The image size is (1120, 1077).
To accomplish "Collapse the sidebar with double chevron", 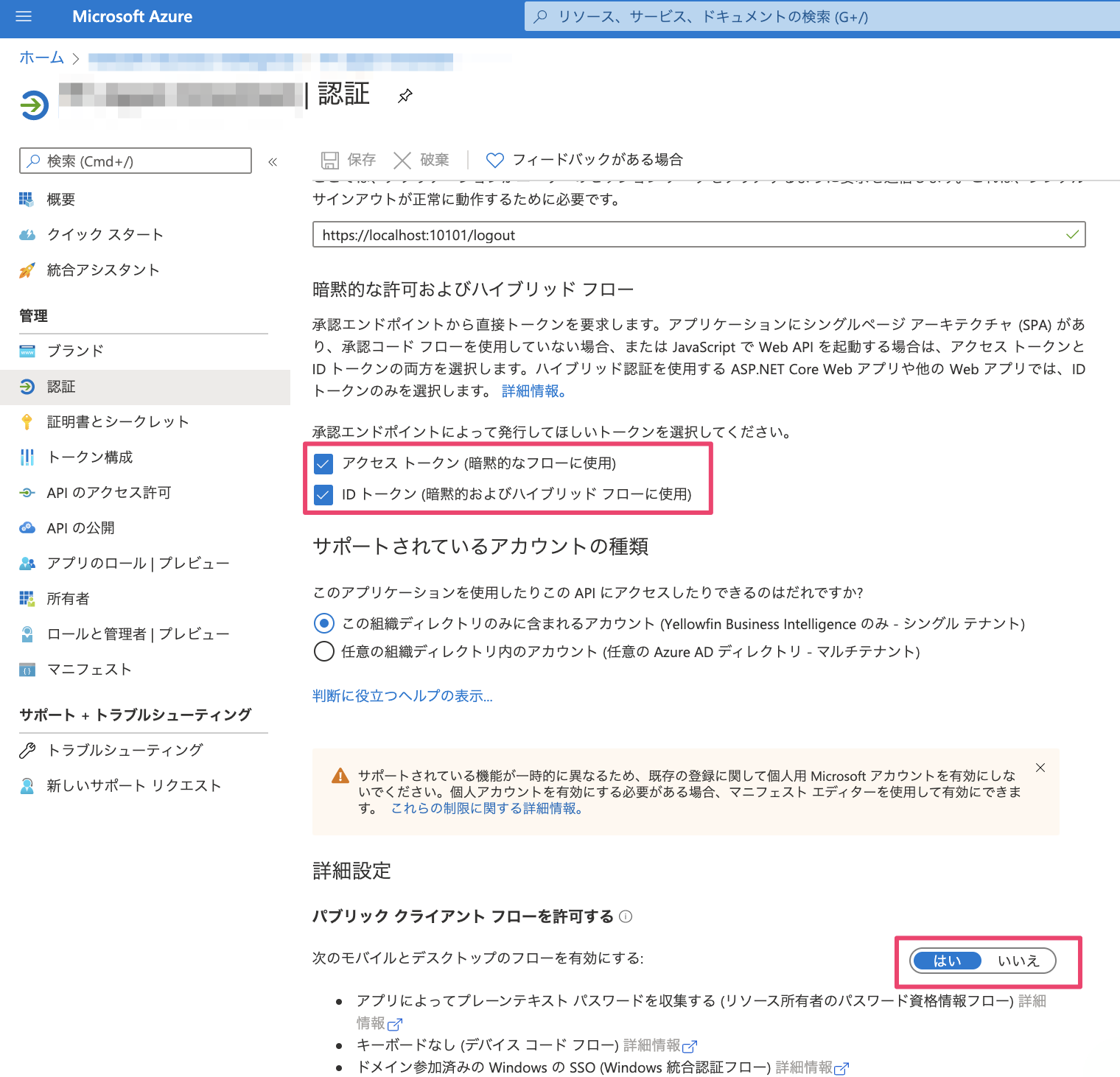I will click(x=273, y=161).
